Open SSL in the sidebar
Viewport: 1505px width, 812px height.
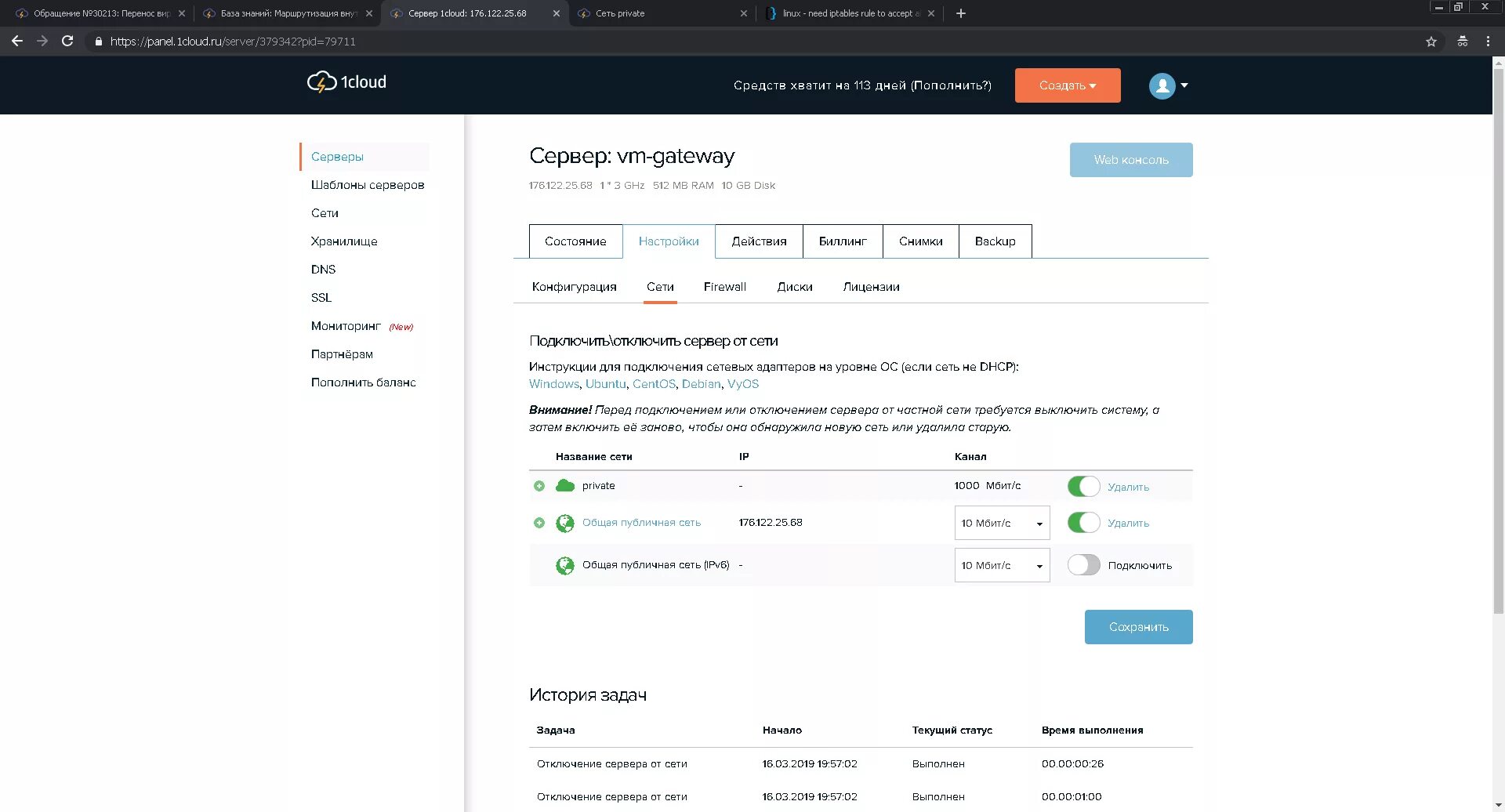[x=321, y=298]
